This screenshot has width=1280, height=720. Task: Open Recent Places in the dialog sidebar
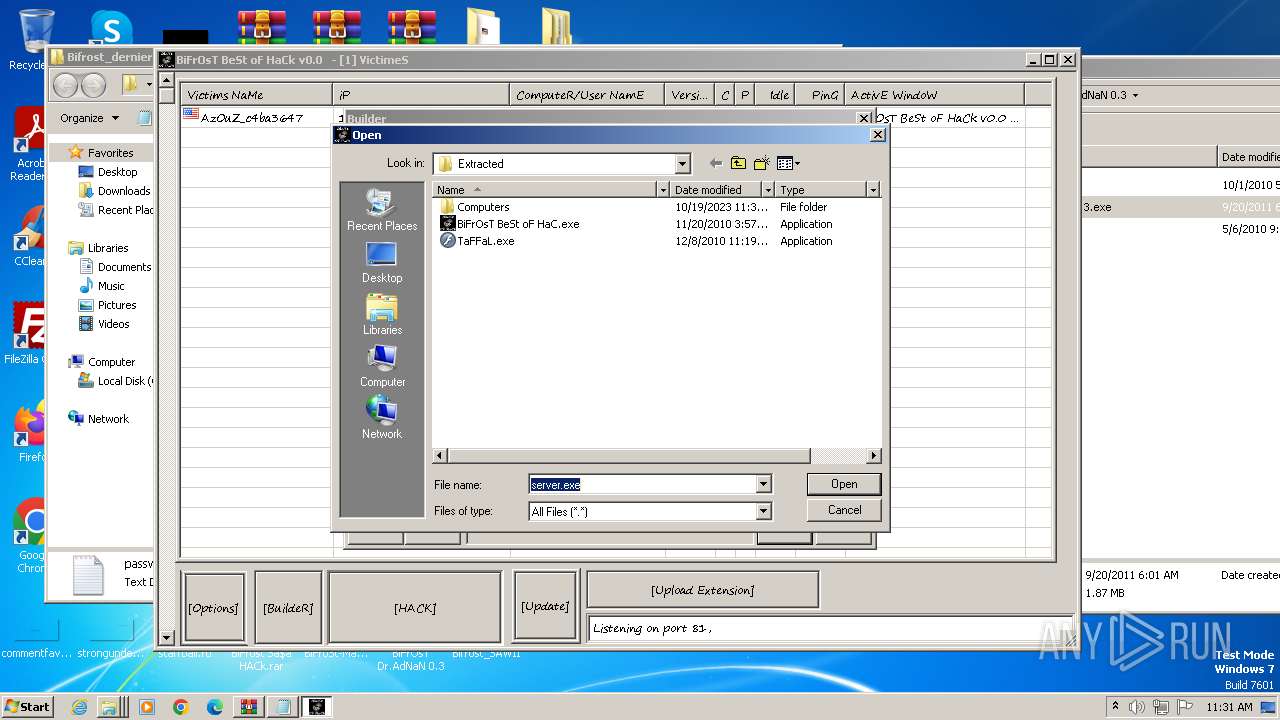382,210
